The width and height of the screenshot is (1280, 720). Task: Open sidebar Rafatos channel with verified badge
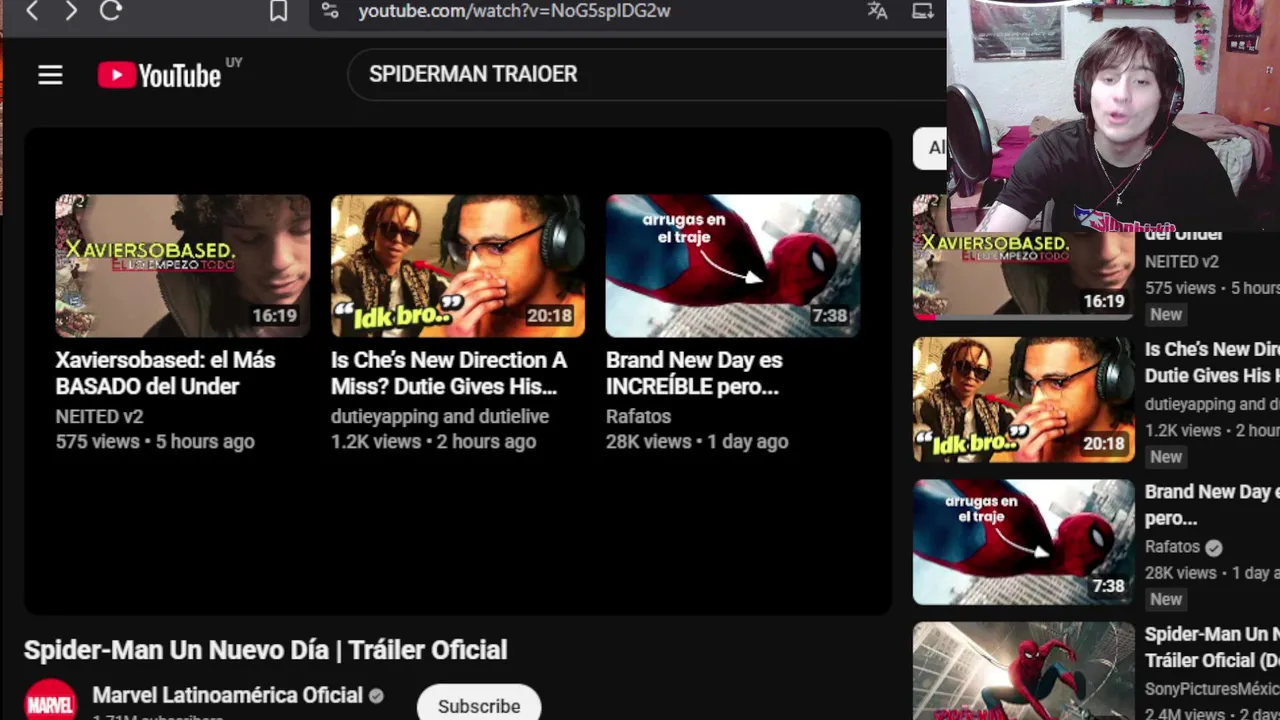coord(1183,547)
